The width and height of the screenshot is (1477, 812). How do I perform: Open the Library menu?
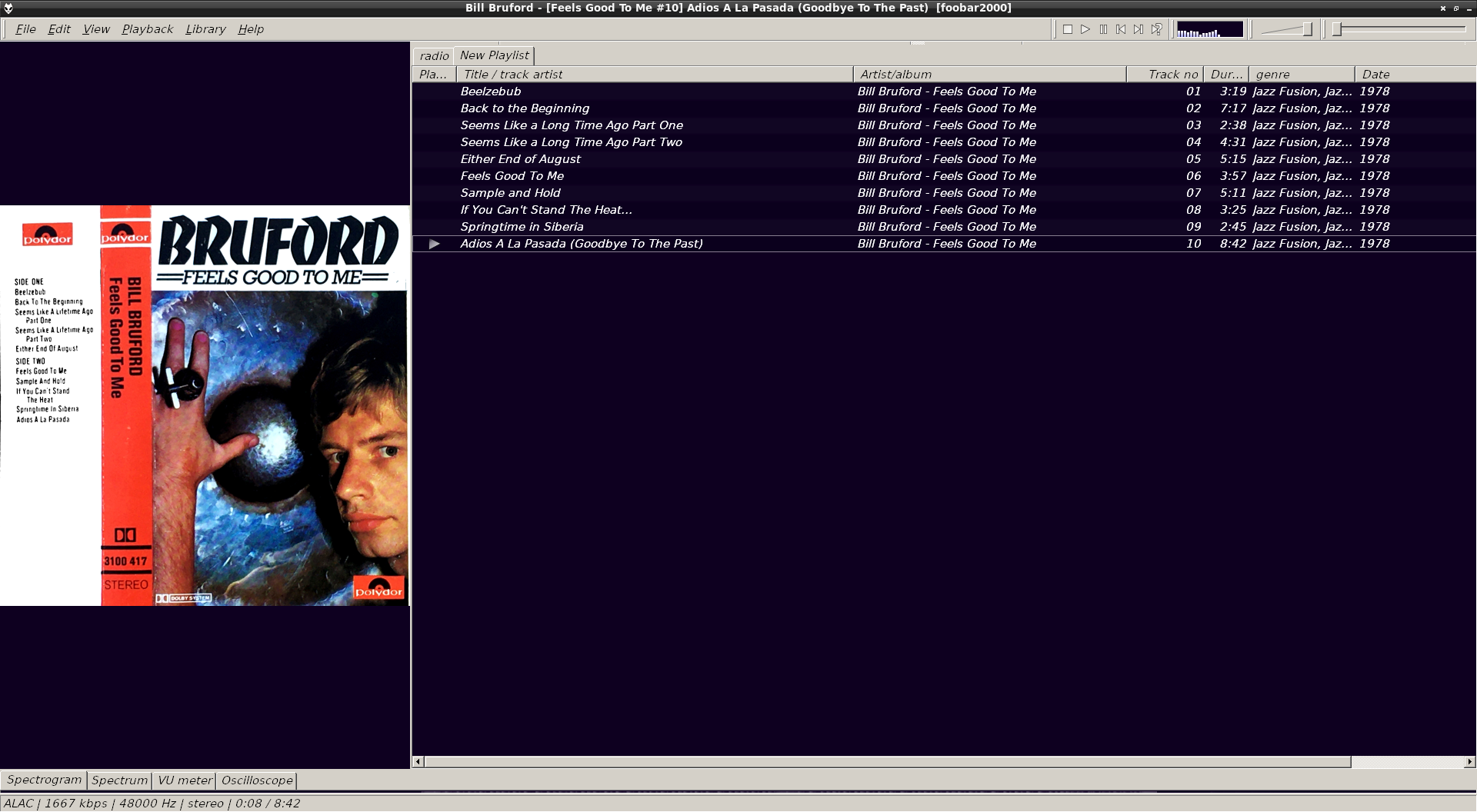pos(205,29)
